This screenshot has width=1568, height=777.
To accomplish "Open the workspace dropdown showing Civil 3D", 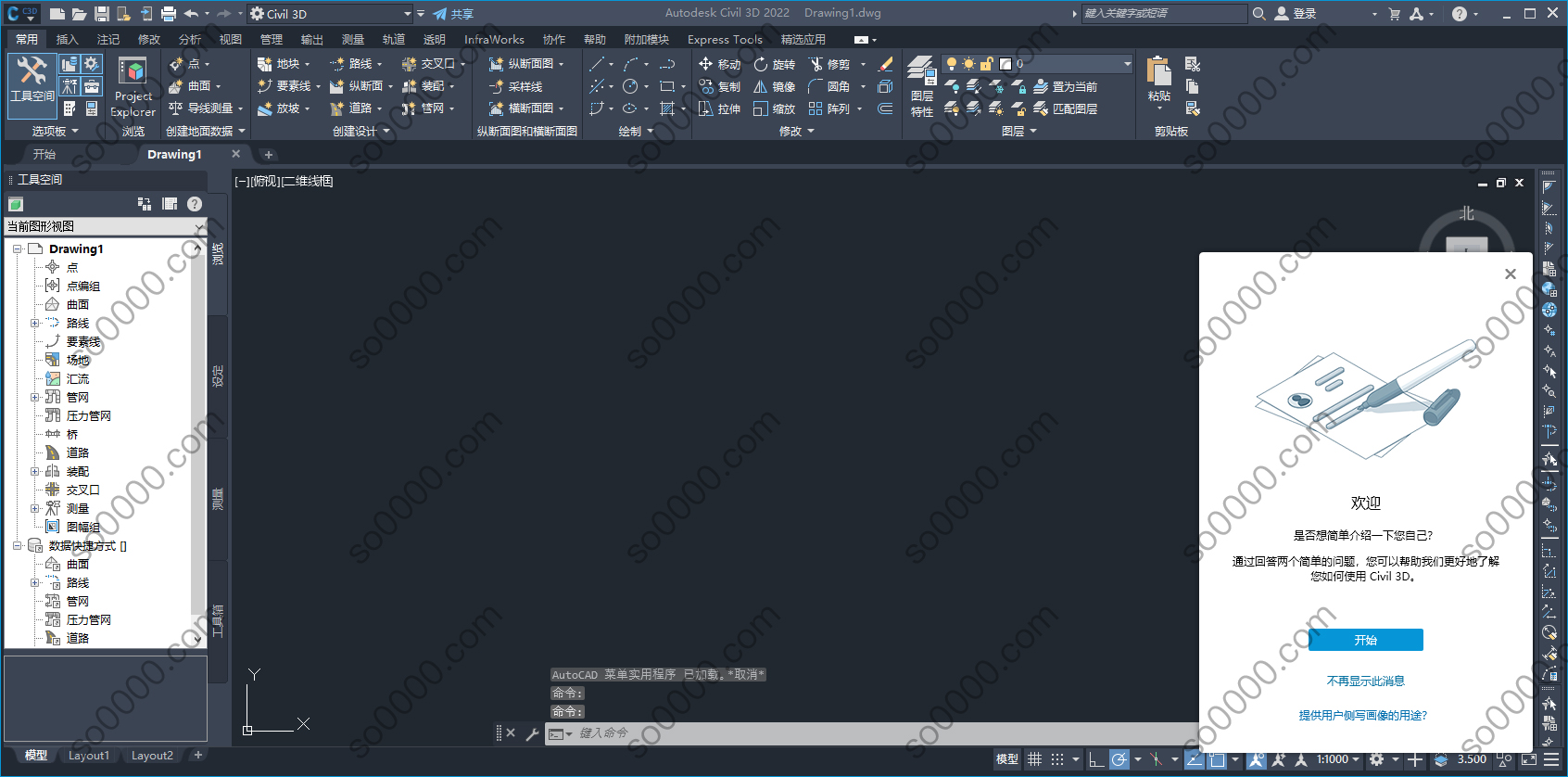I will tap(331, 14).
